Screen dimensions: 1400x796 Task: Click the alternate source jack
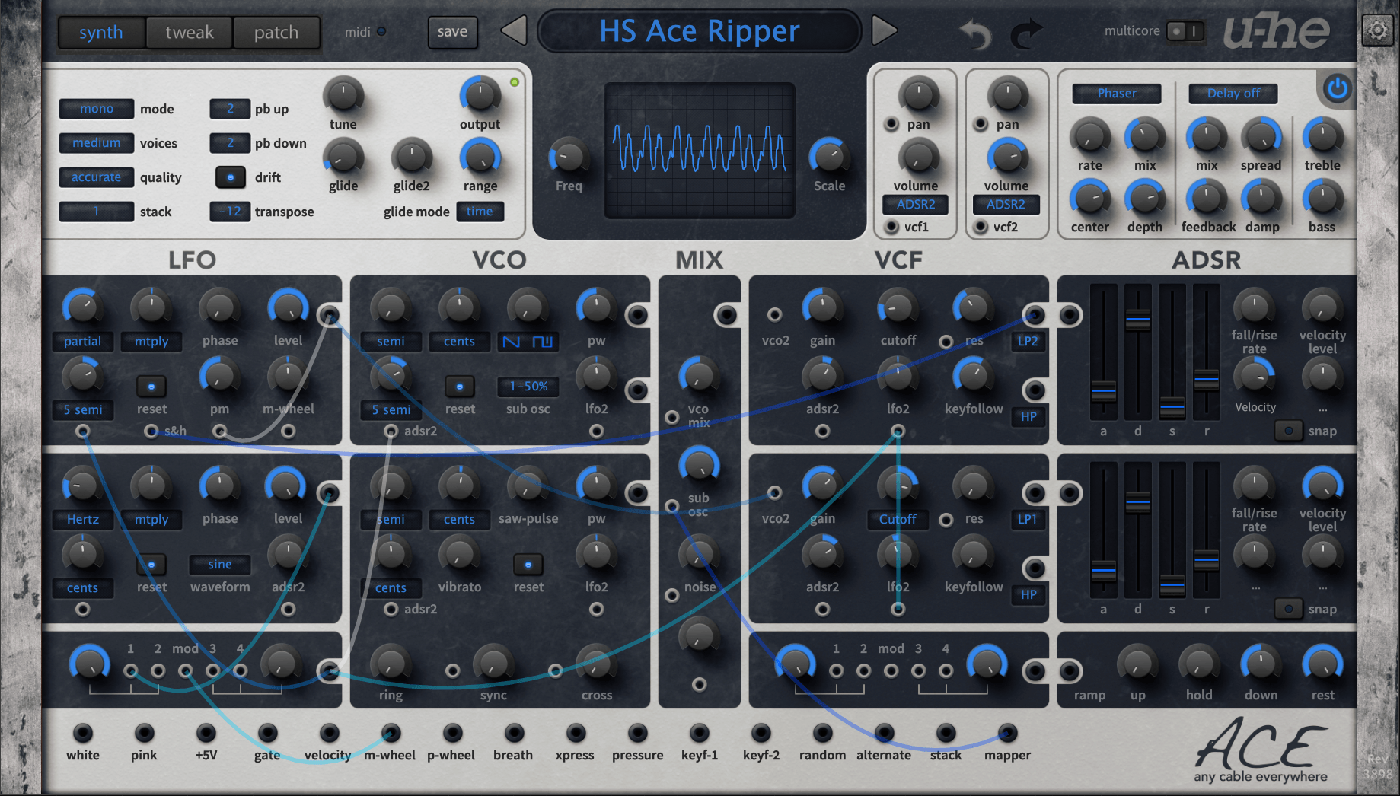click(x=884, y=733)
